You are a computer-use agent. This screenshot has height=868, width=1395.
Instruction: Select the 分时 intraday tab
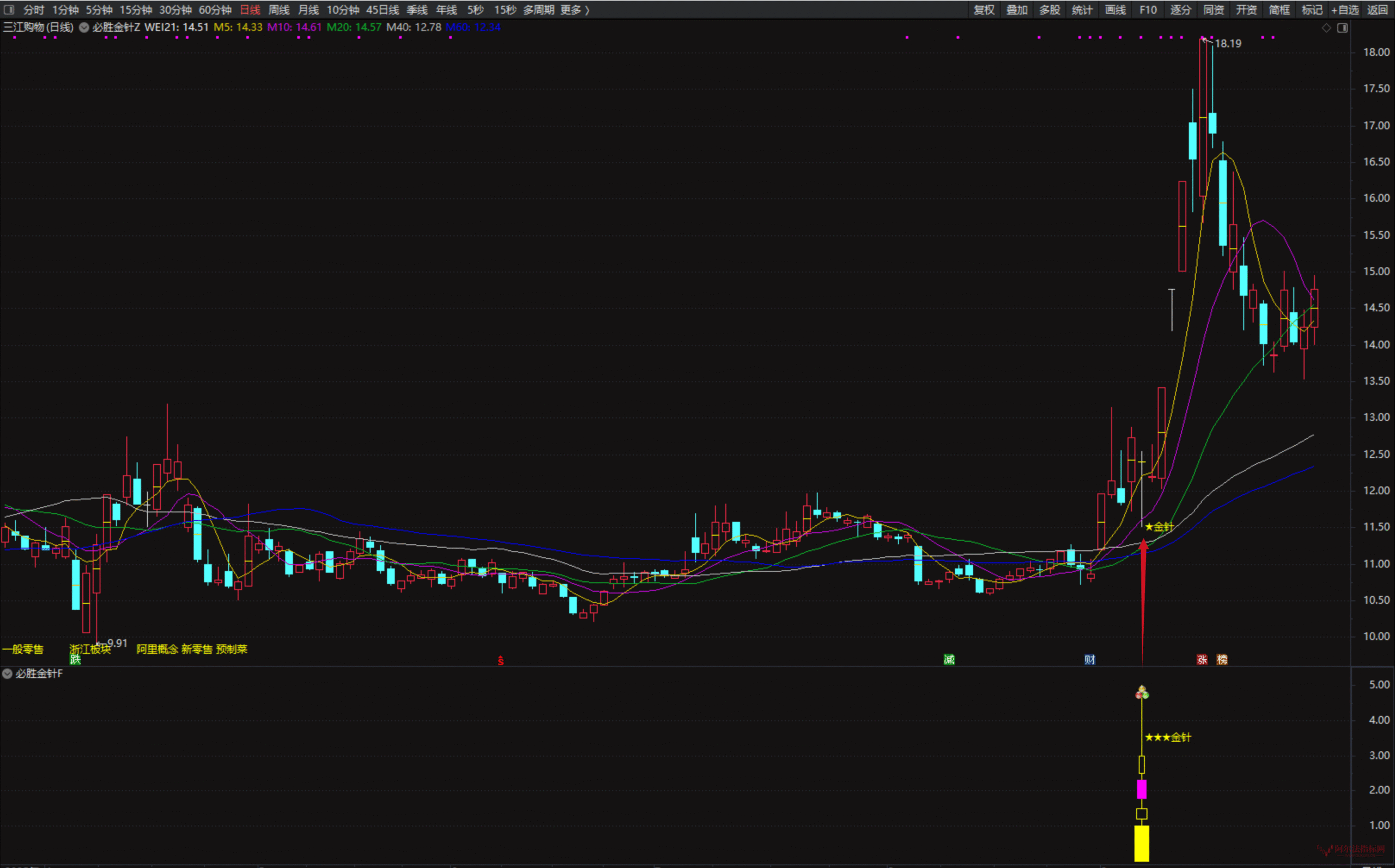(x=33, y=10)
